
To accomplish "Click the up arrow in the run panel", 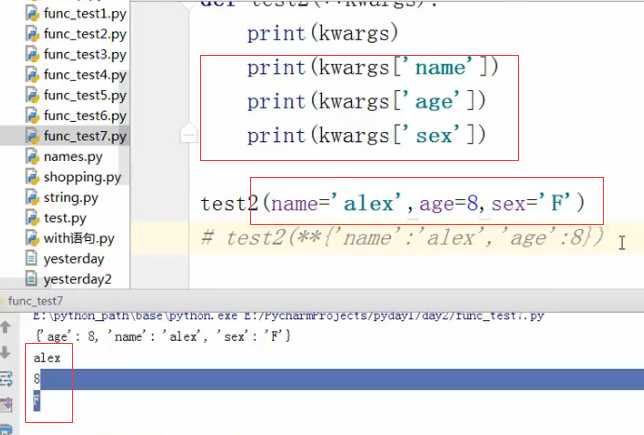I will click(6, 329).
